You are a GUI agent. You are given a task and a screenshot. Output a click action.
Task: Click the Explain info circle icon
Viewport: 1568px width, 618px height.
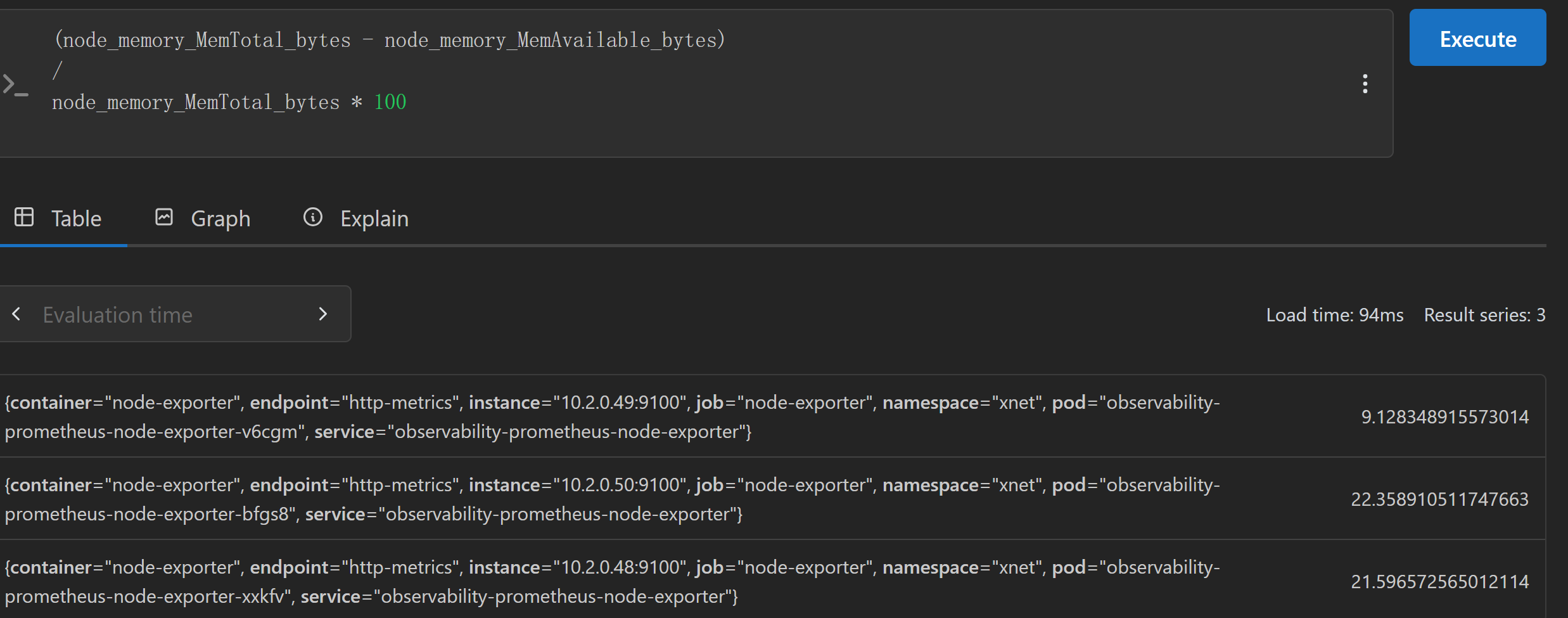pyautogui.click(x=313, y=217)
